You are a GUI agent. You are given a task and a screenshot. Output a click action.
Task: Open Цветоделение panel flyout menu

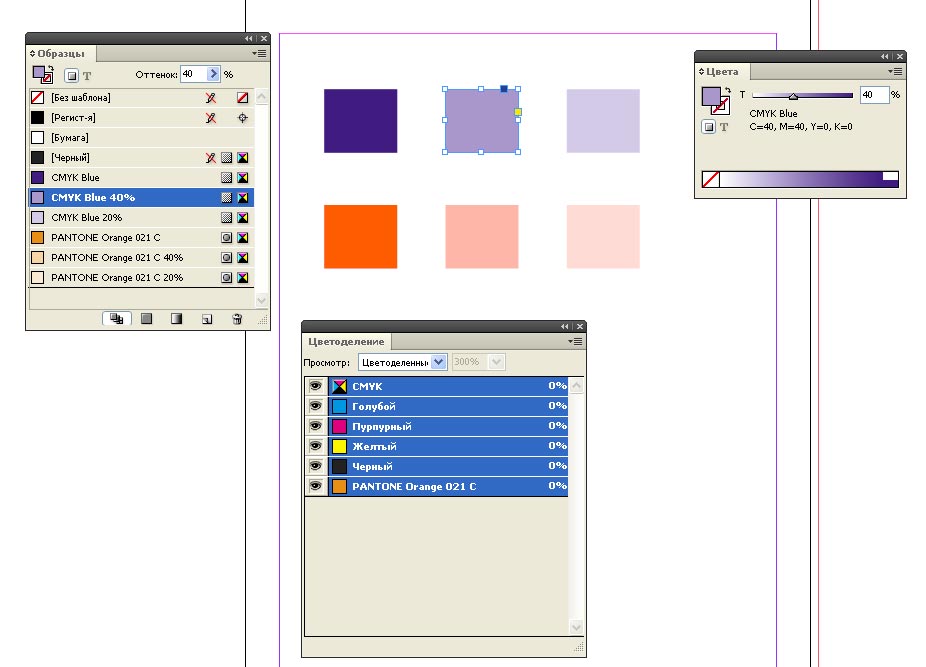pyautogui.click(x=575, y=341)
